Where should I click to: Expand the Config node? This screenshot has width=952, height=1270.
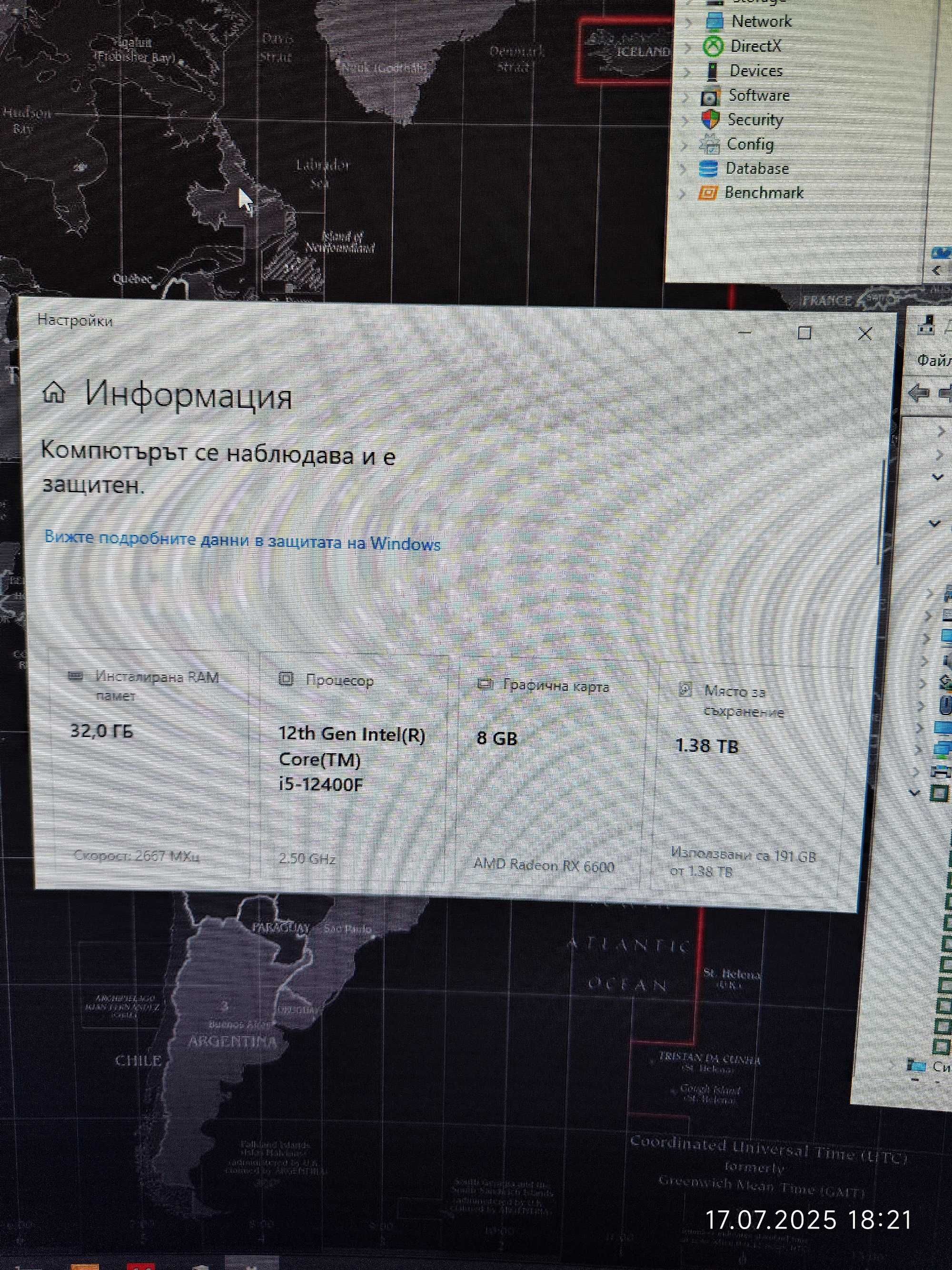[x=684, y=146]
